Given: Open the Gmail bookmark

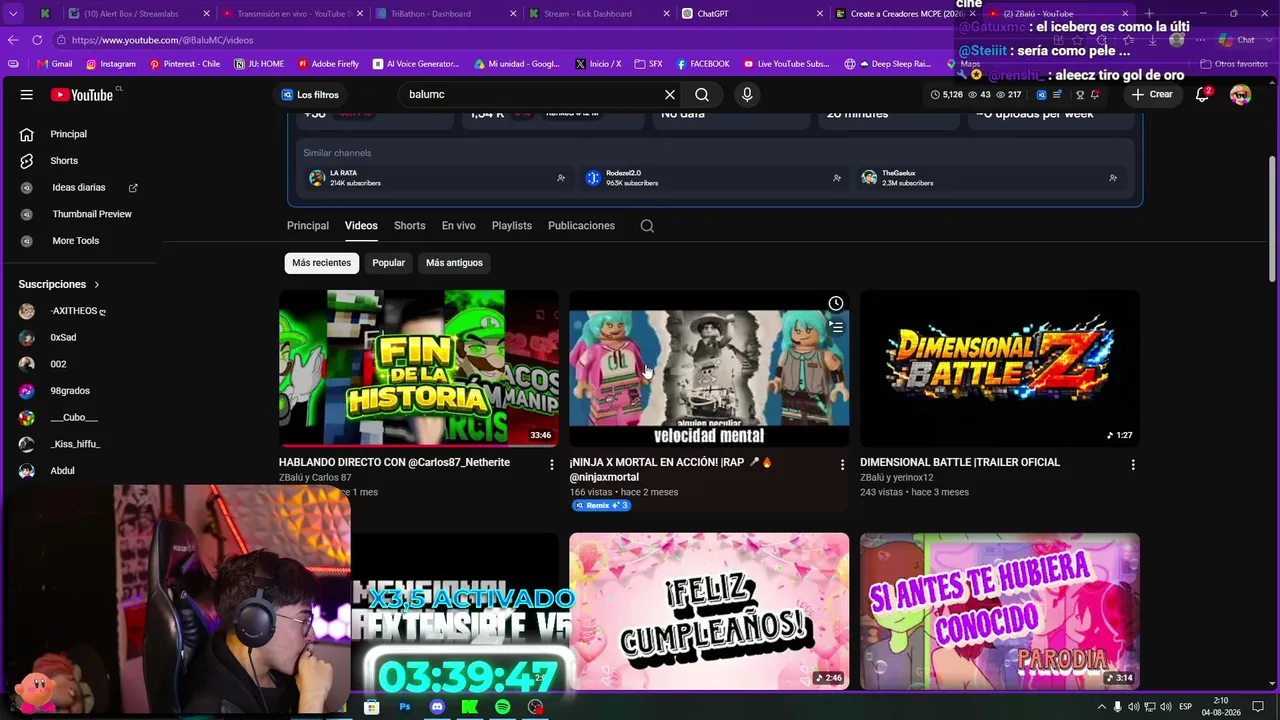Looking at the screenshot, I should pyautogui.click(x=54, y=64).
